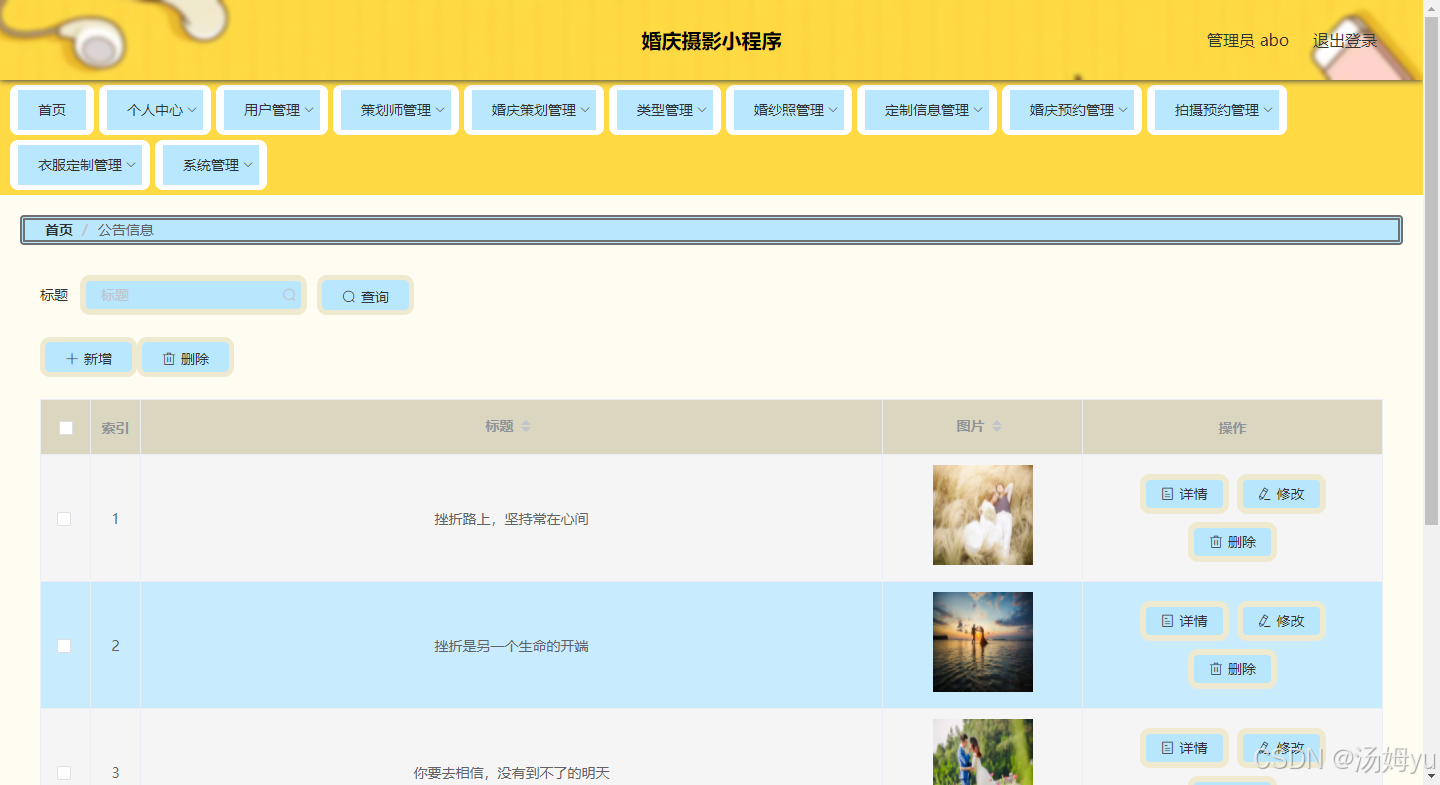
Task: Check the checkbox for row 2
Action: pyautogui.click(x=64, y=646)
